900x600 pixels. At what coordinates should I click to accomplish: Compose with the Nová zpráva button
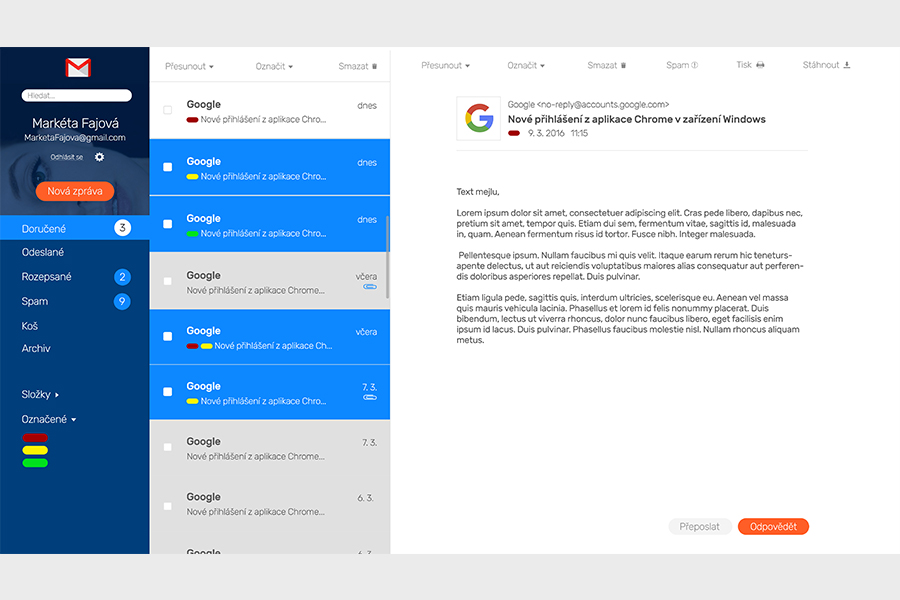point(75,192)
